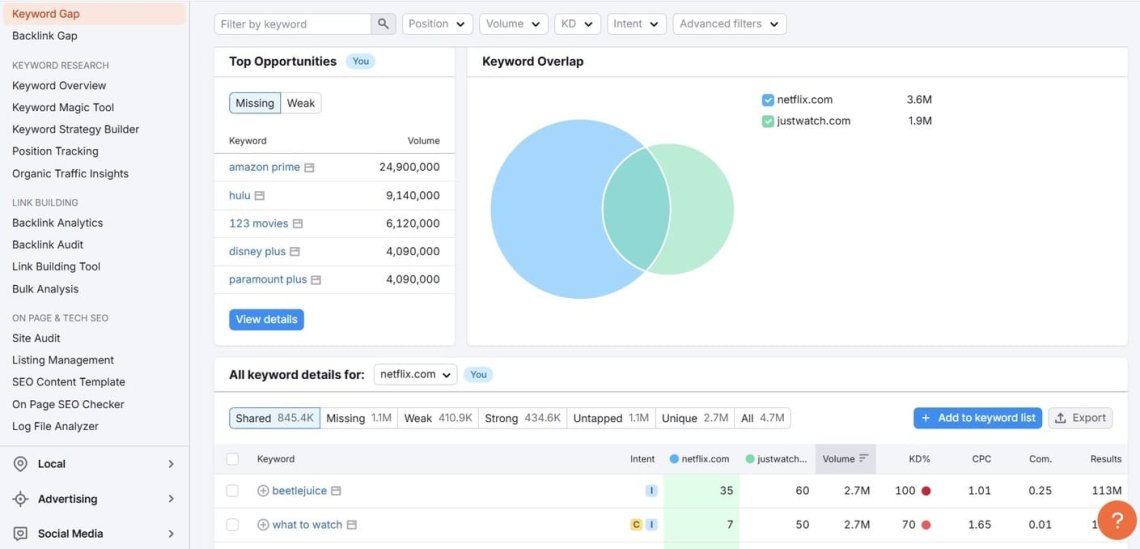Open the Intent filter dropdown
This screenshot has width=1140, height=549.
637,24
